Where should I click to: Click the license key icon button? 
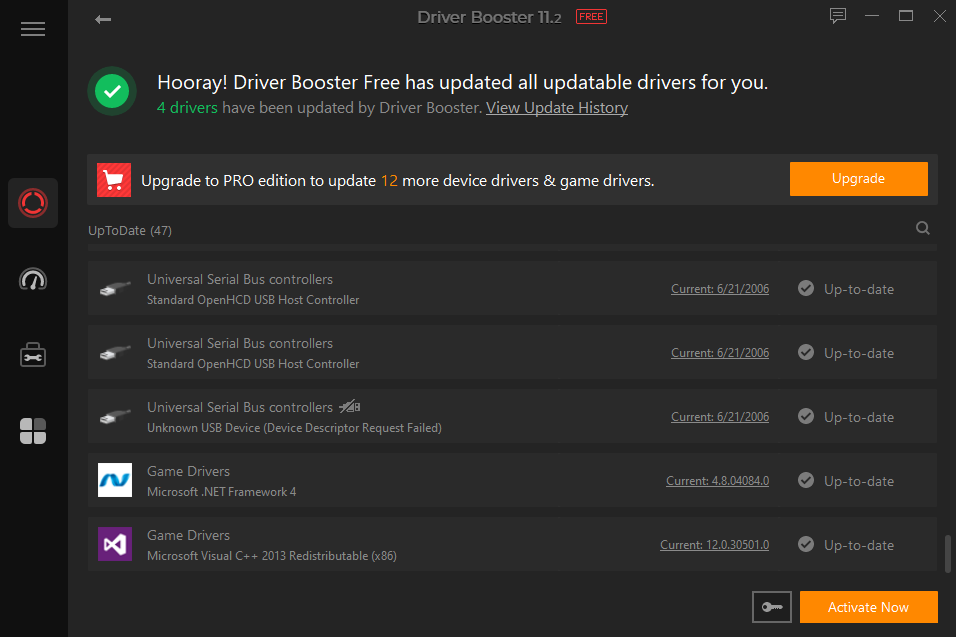772,607
